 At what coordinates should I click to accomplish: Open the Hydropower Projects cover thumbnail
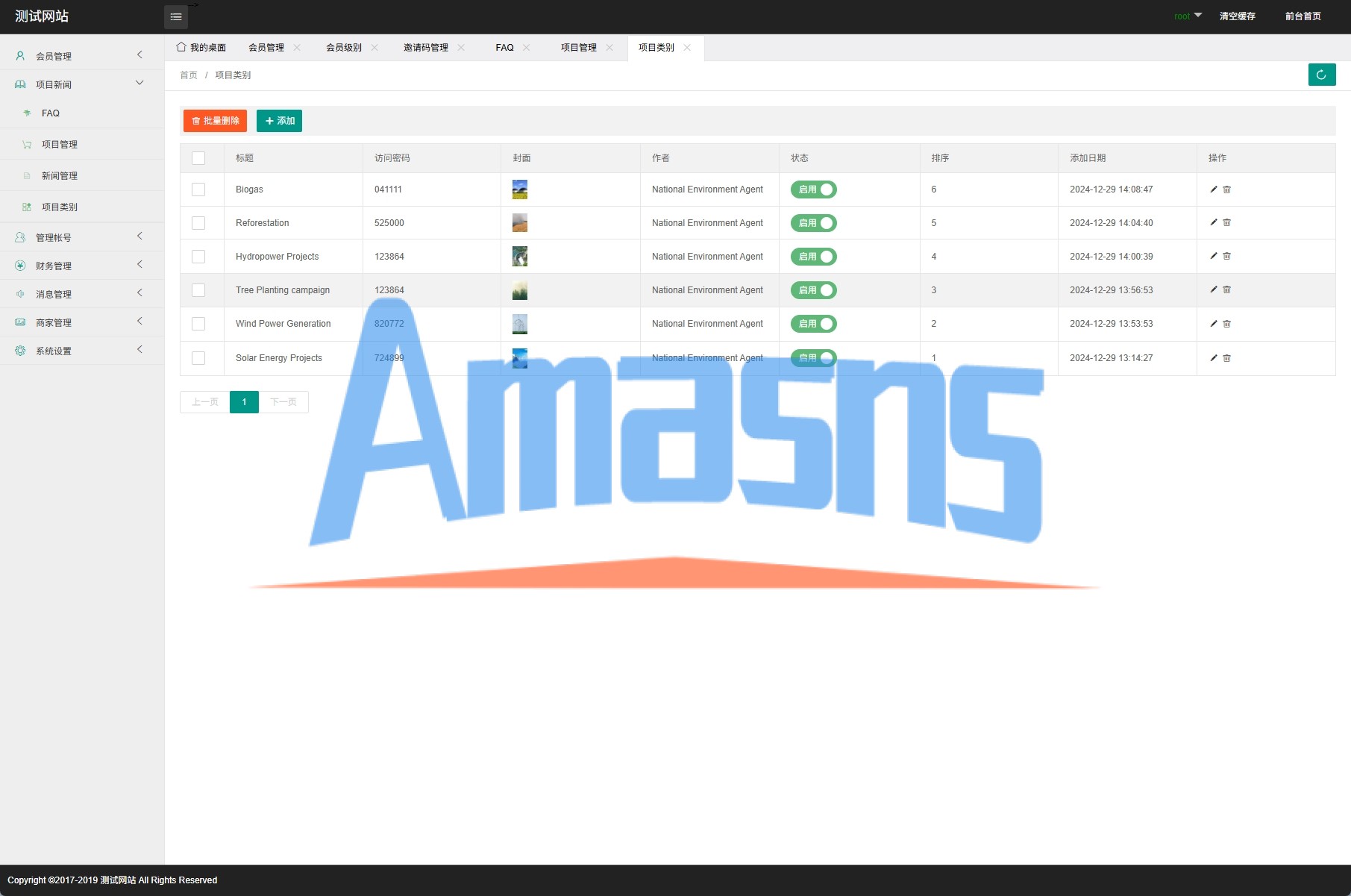tap(520, 257)
